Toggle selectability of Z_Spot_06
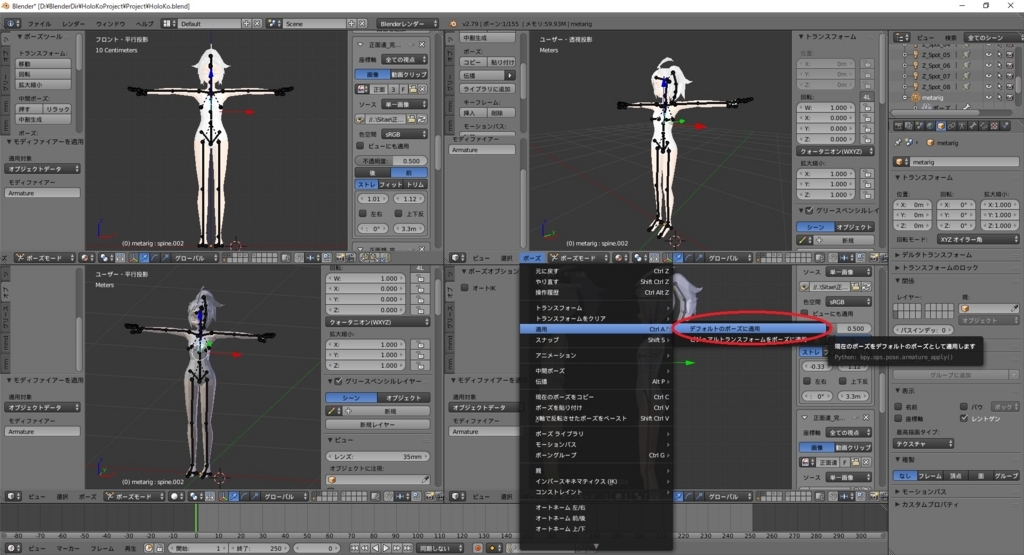Image resolution: width=1024 pixels, height=555 pixels. click(999, 66)
